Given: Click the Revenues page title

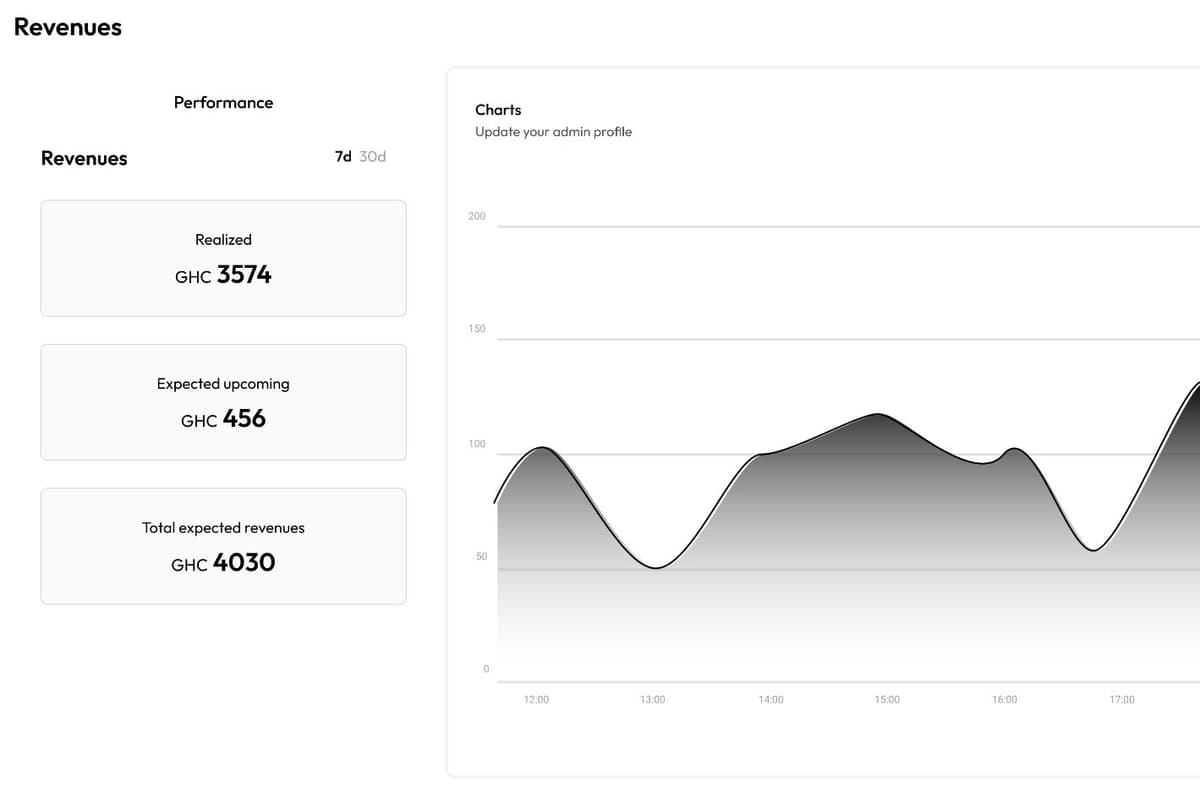Looking at the screenshot, I should (67, 27).
